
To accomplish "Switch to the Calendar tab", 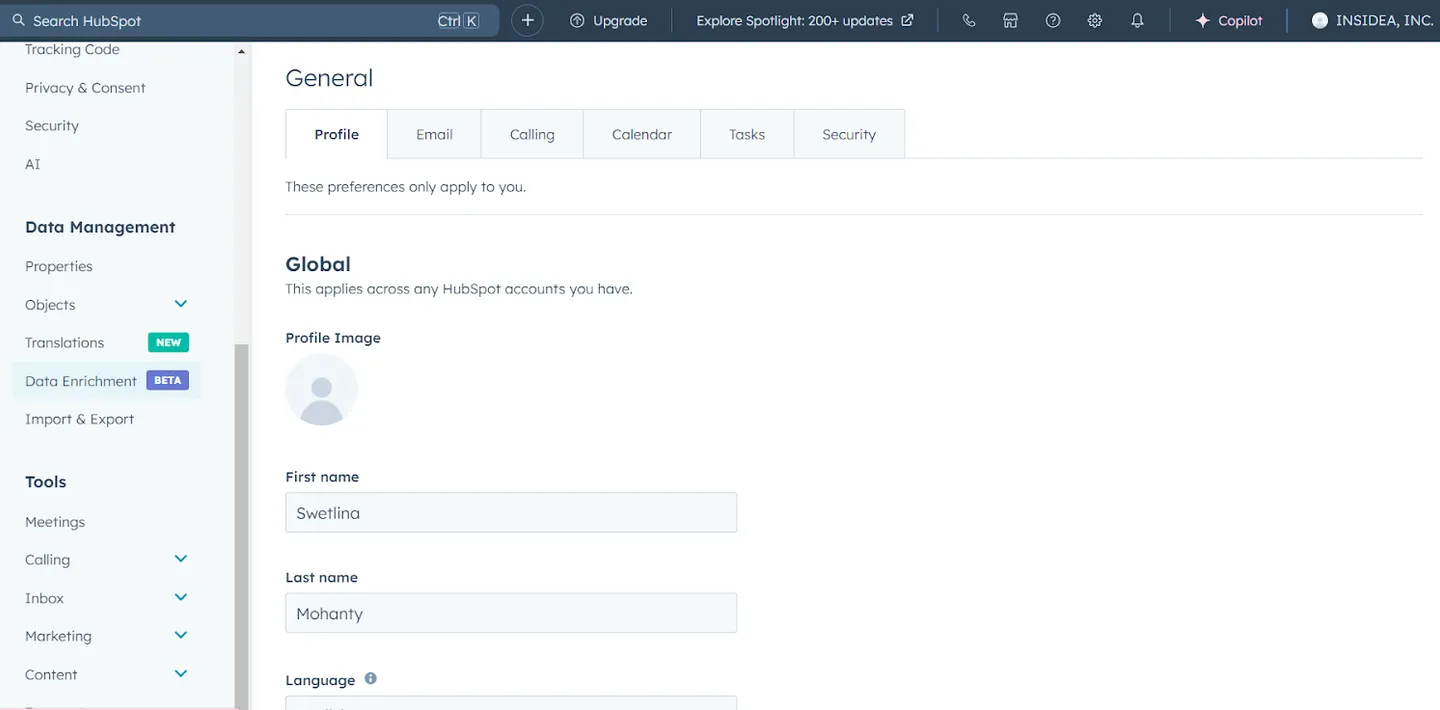I will (x=642, y=134).
